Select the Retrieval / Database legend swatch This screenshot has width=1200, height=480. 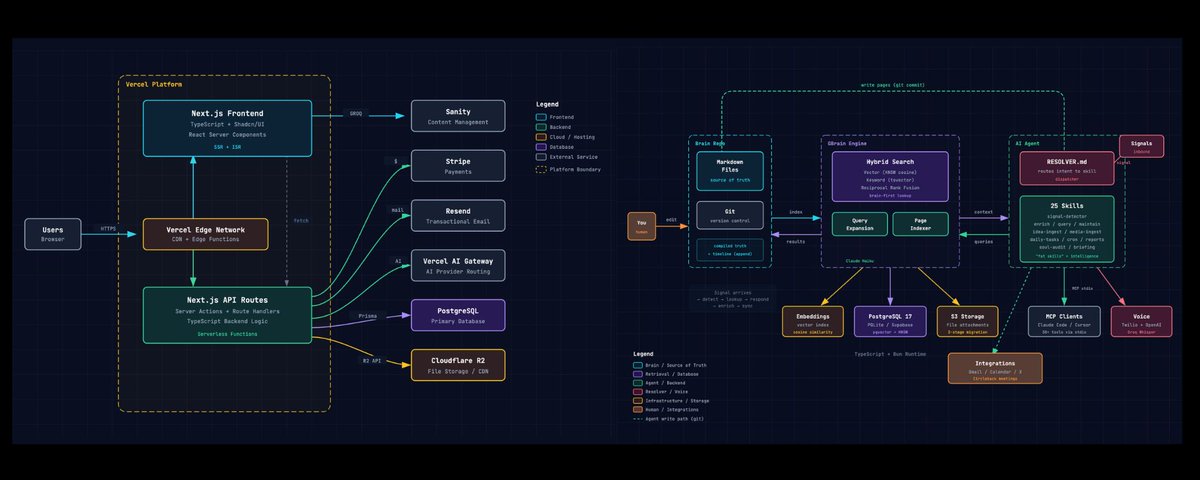coord(637,376)
